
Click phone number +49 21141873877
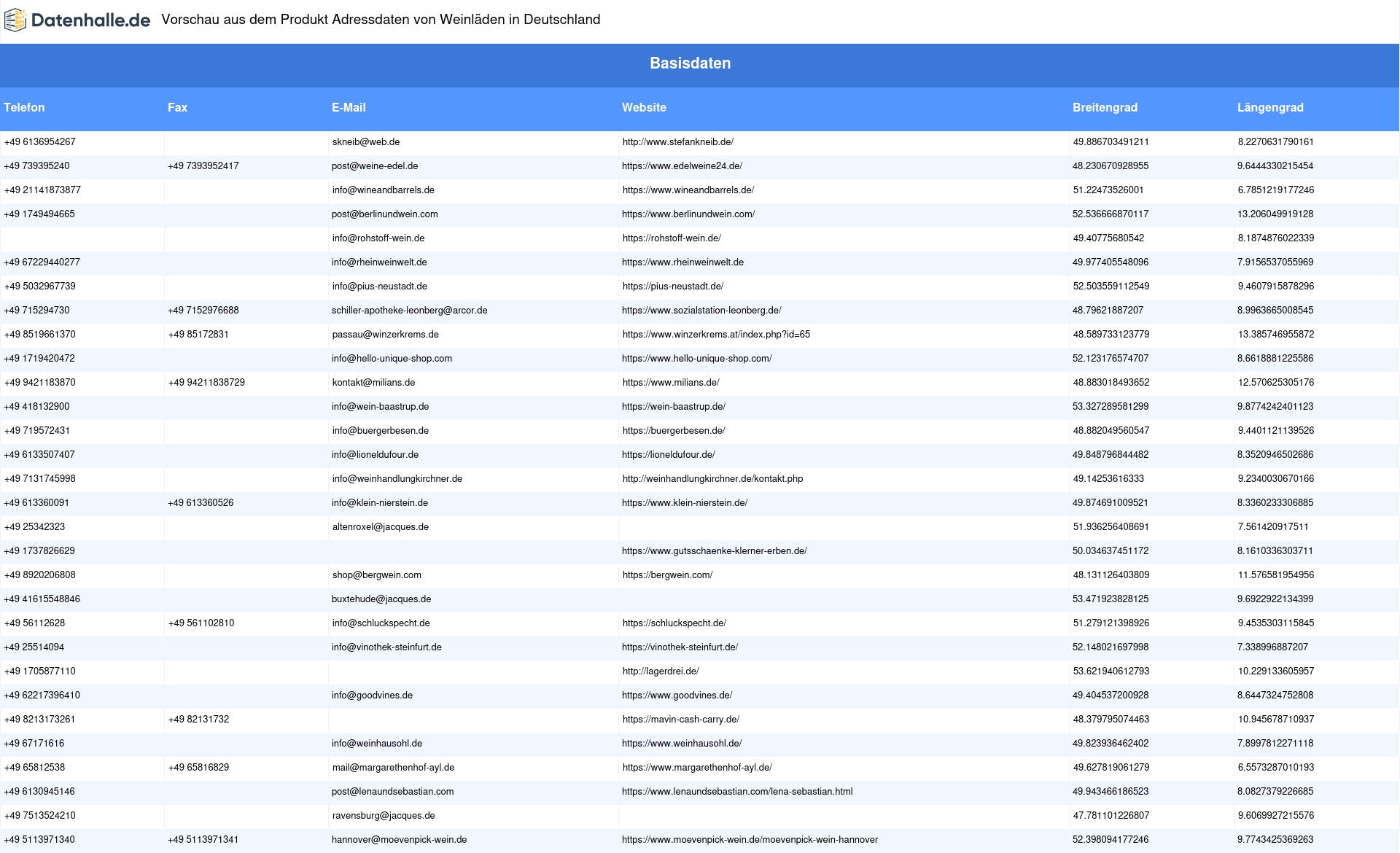[x=42, y=190]
